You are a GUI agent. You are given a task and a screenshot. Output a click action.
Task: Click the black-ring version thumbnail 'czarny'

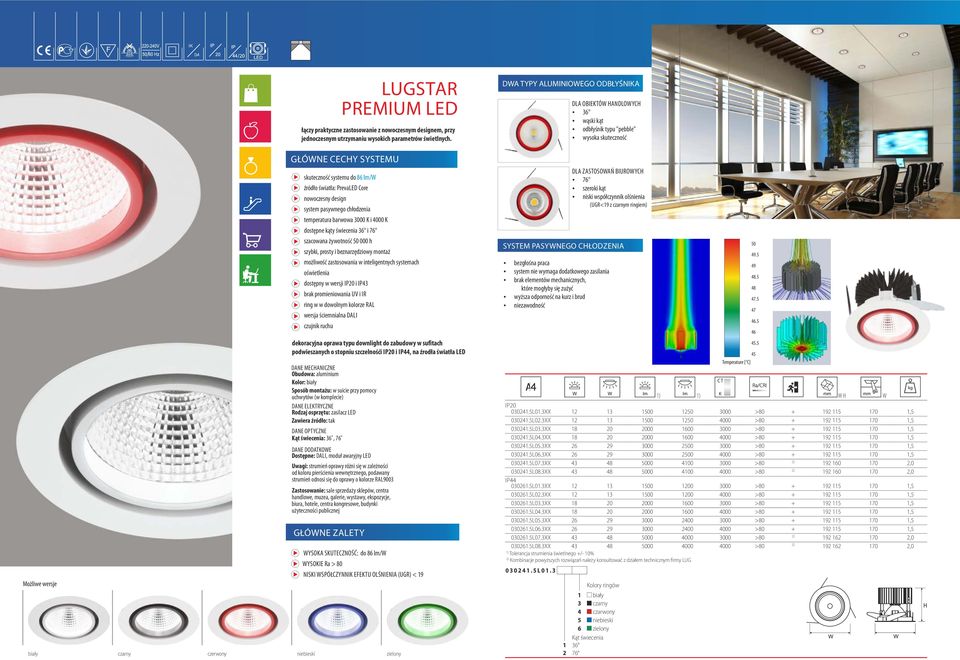pyautogui.click(x=159, y=621)
